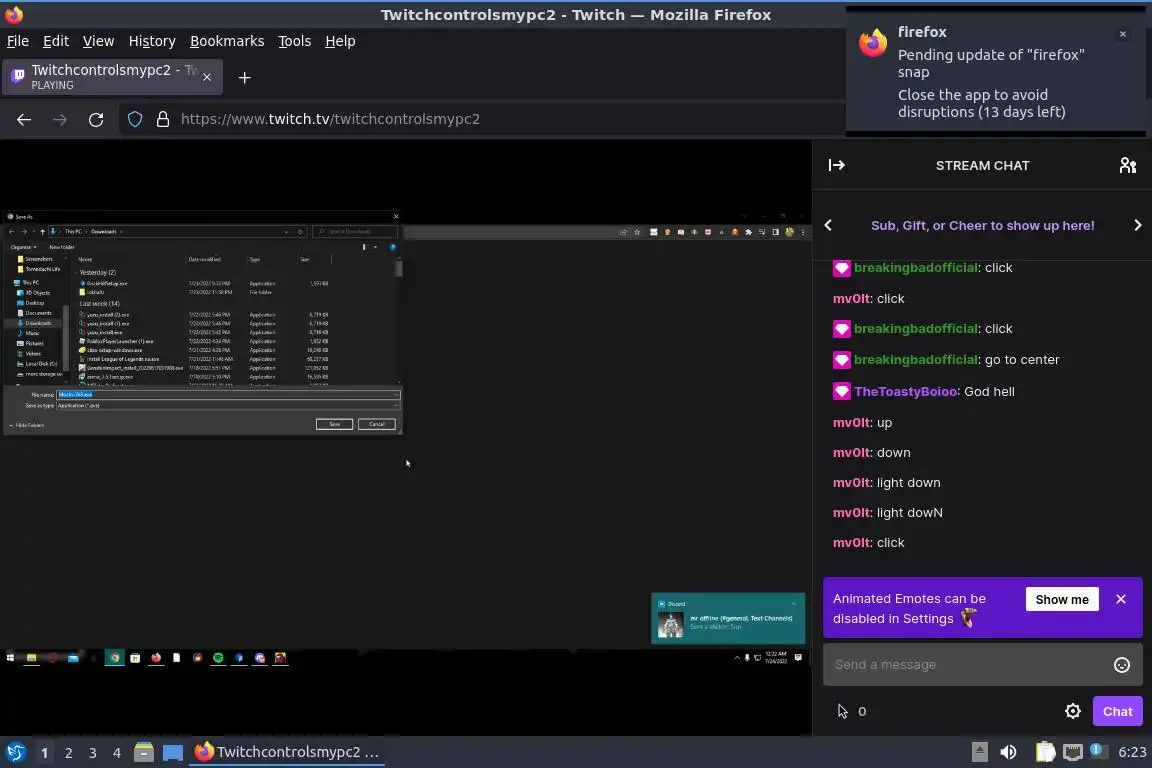Click username TheToastyBoioo in chat
Image resolution: width=1152 pixels, height=768 pixels.
(905, 392)
